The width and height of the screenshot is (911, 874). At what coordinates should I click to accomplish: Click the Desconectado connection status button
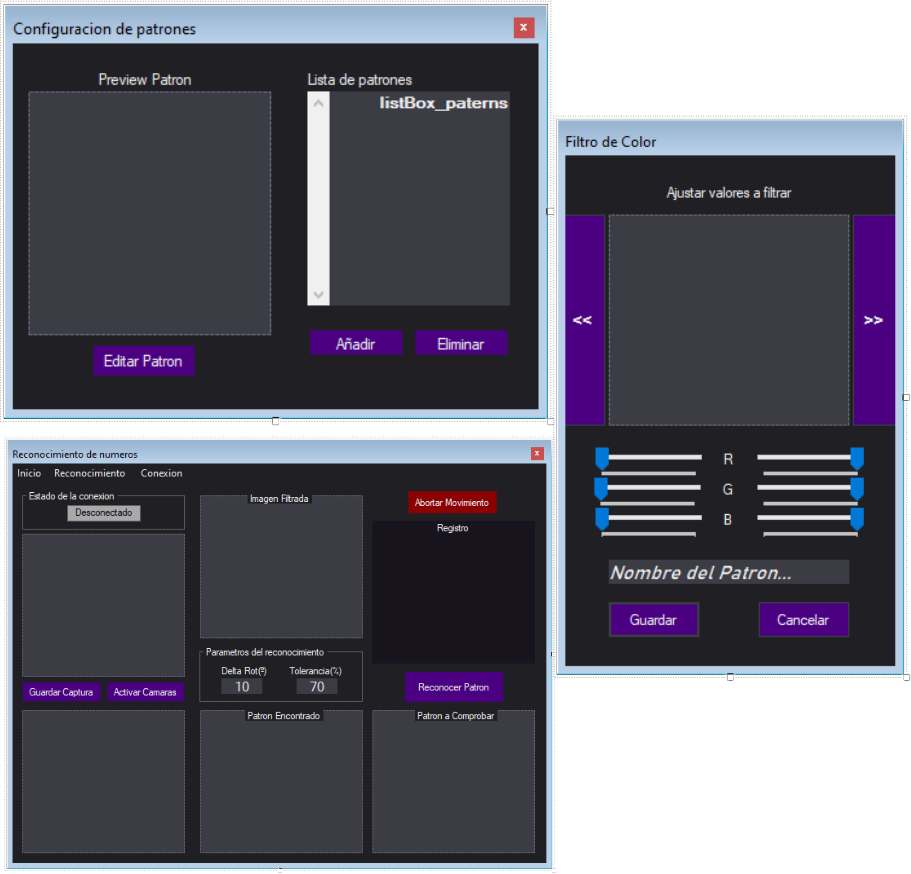tap(103, 512)
